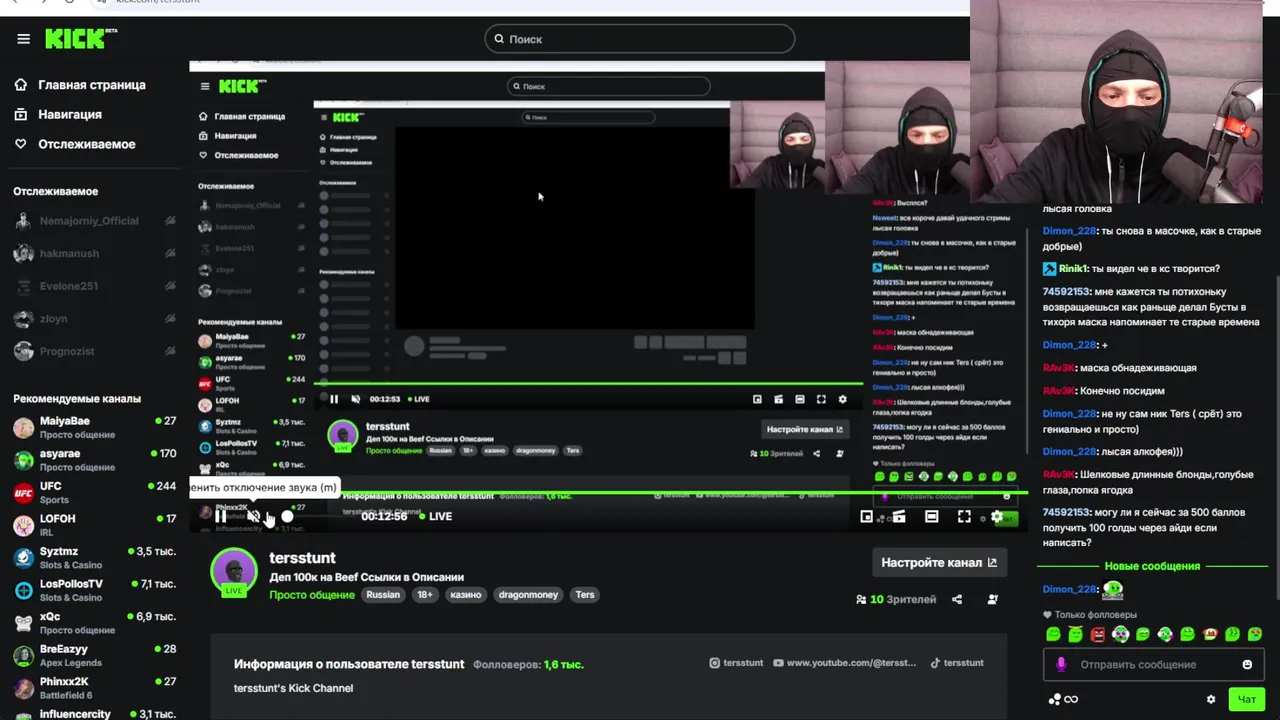Click the large Настройте канал button
The image size is (1280, 720).
tap(939, 562)
